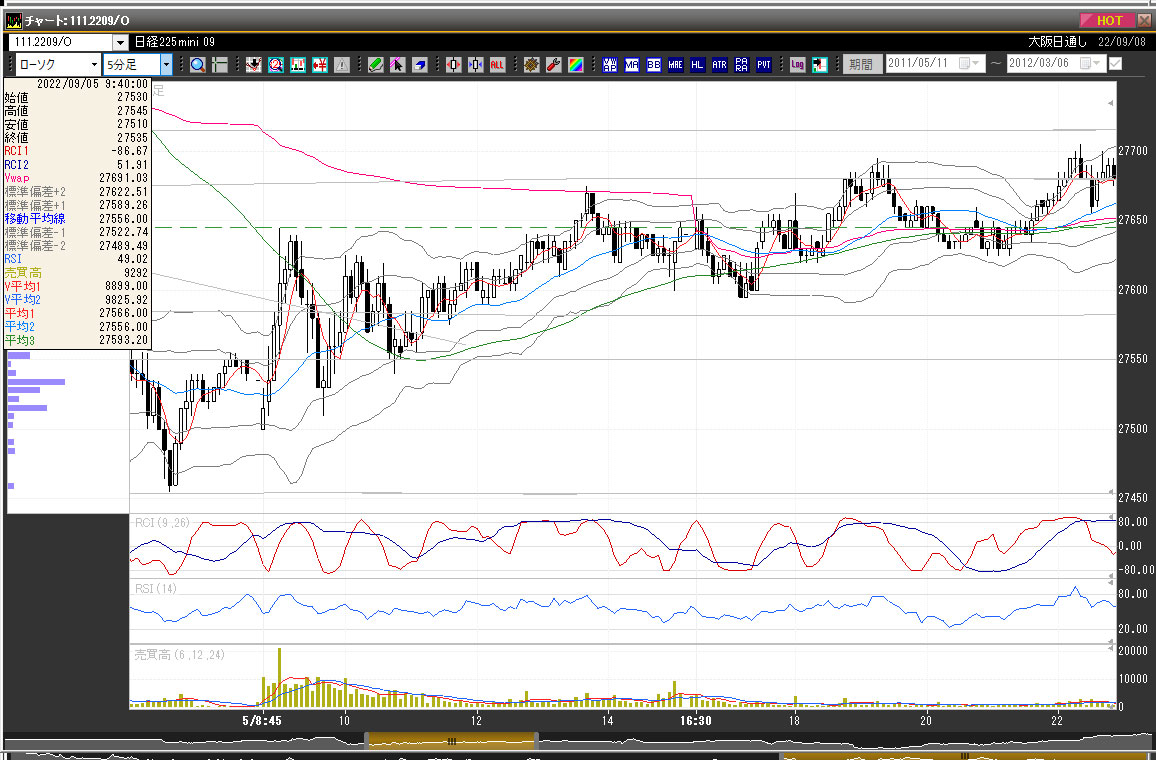This screenshot has width=1156, height=760.
Task: Click the yen symbol icon
Action: pos(320,65)
